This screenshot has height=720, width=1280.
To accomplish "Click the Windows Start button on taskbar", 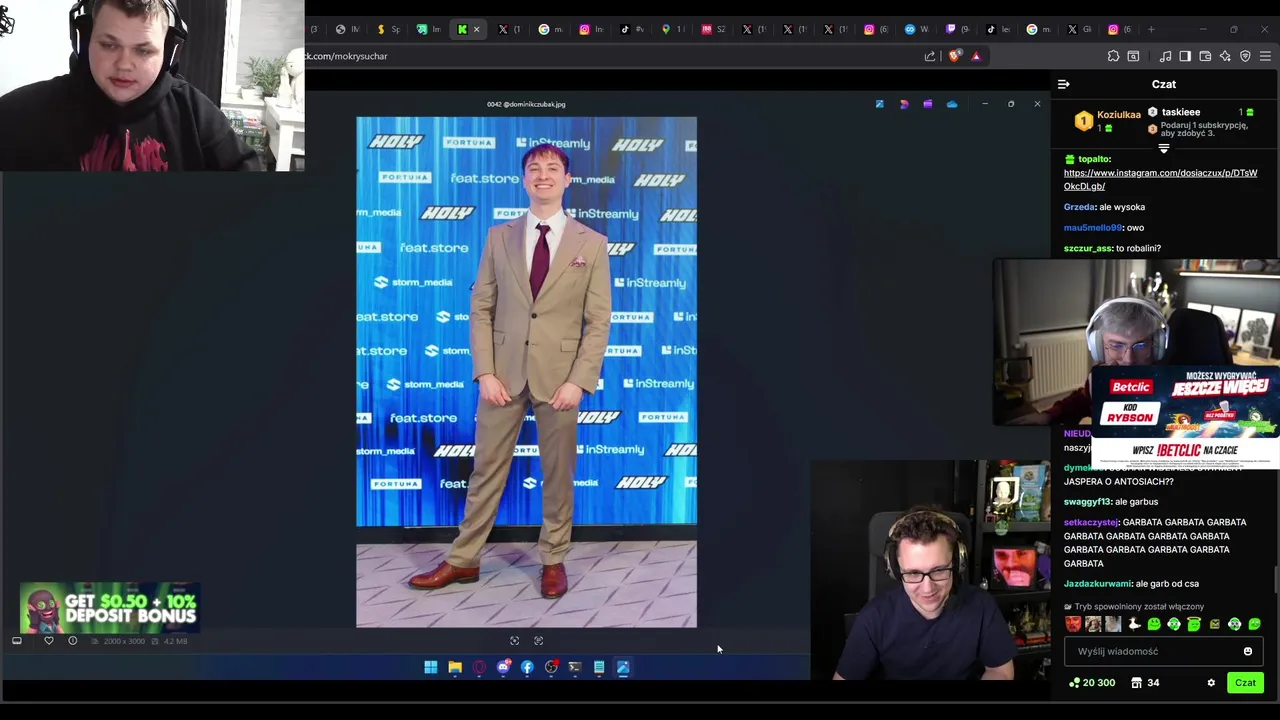I will click(430, 667).
